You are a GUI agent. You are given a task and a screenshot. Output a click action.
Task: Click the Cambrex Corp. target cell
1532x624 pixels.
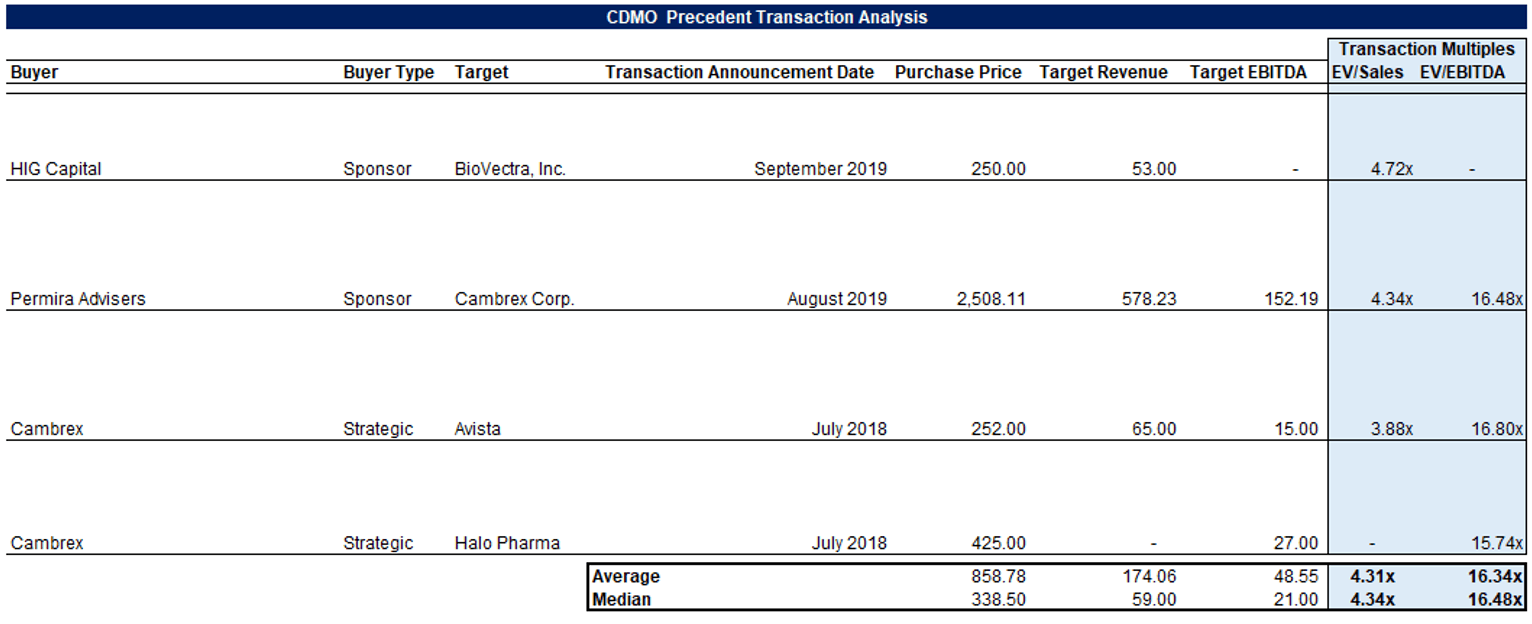tap(514, 299)
